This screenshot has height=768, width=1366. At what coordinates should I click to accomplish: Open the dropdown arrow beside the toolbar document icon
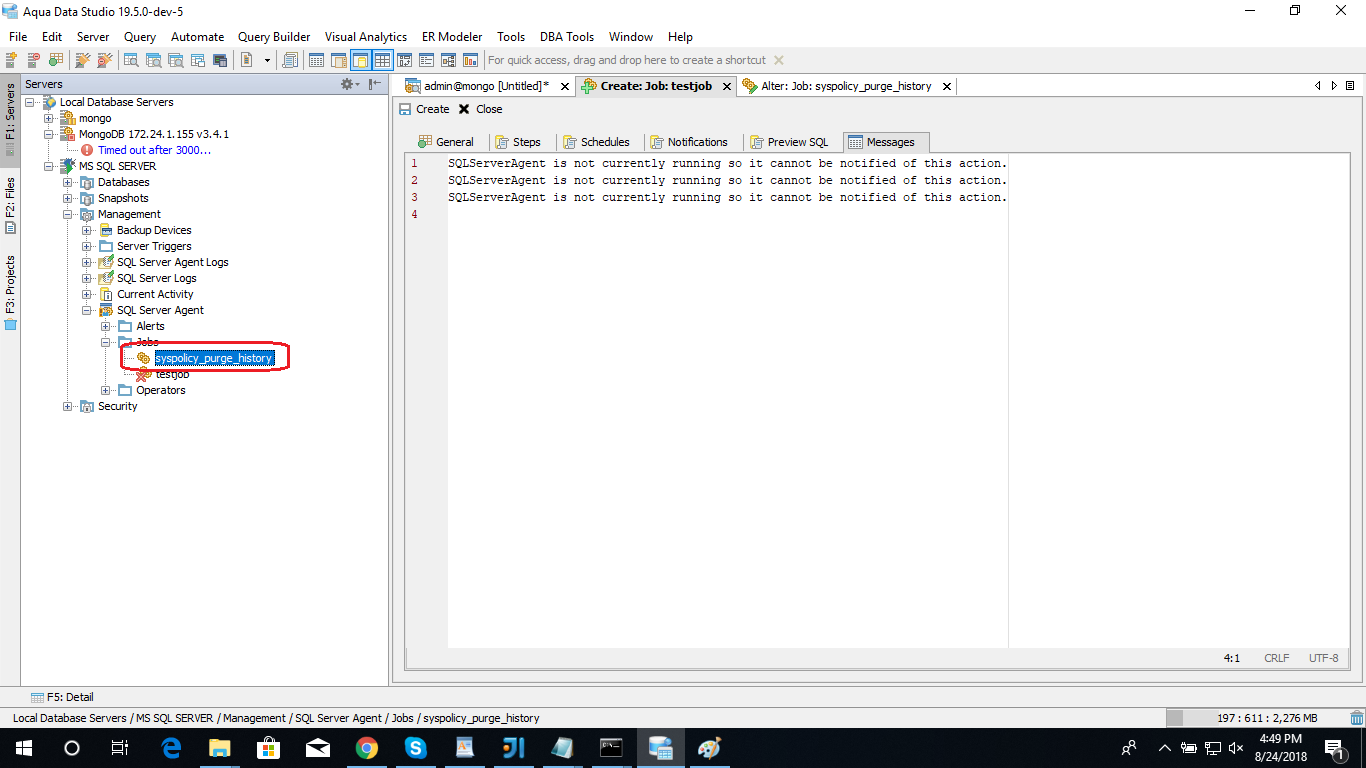[x=267, y=60]
